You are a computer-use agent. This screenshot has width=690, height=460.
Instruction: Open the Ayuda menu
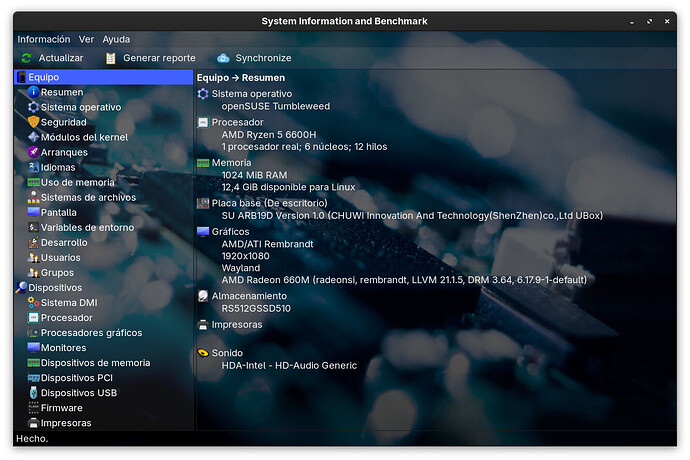116,39
